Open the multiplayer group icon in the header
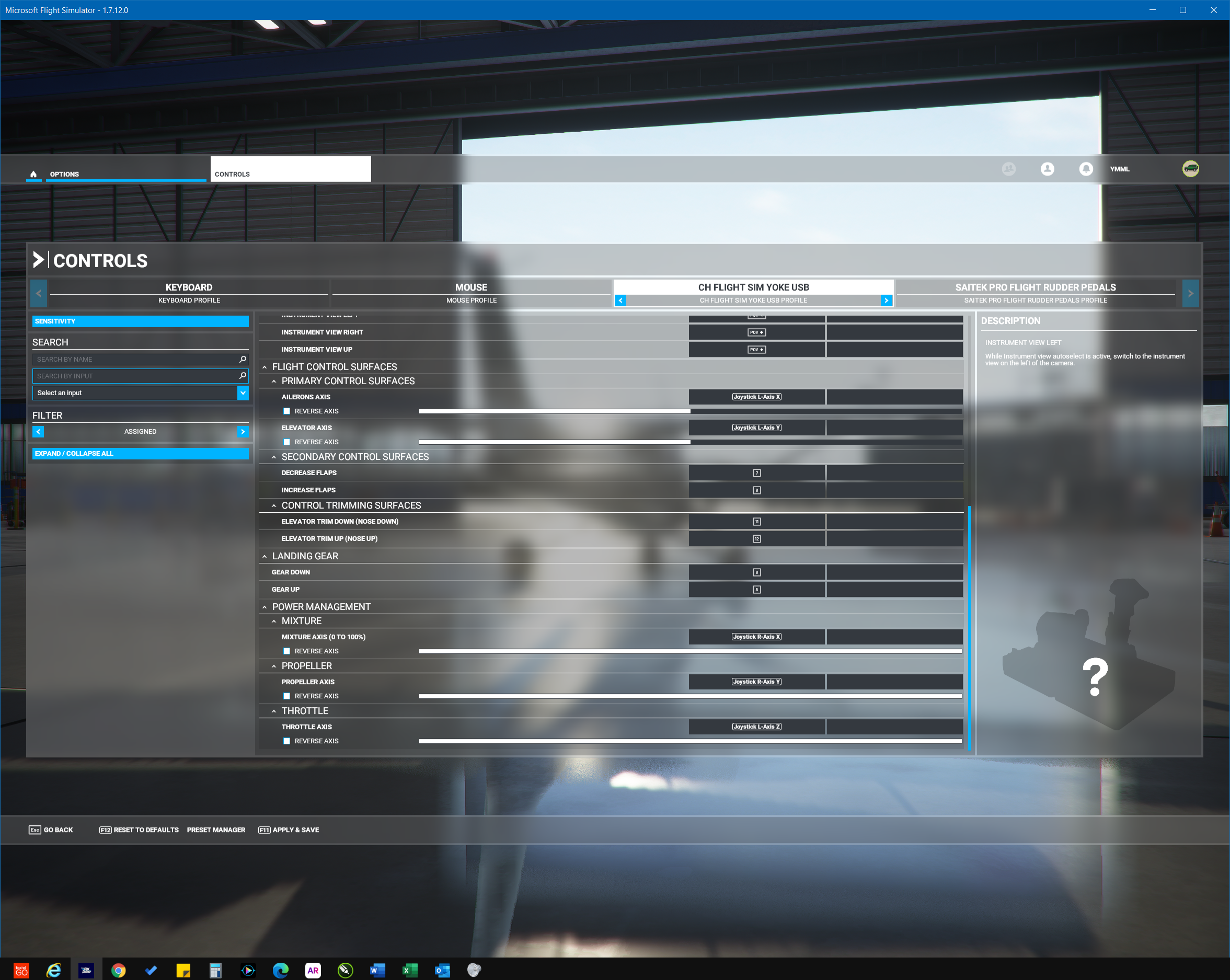Viewport: 1230px width, 980px height. coord(1008,169)
